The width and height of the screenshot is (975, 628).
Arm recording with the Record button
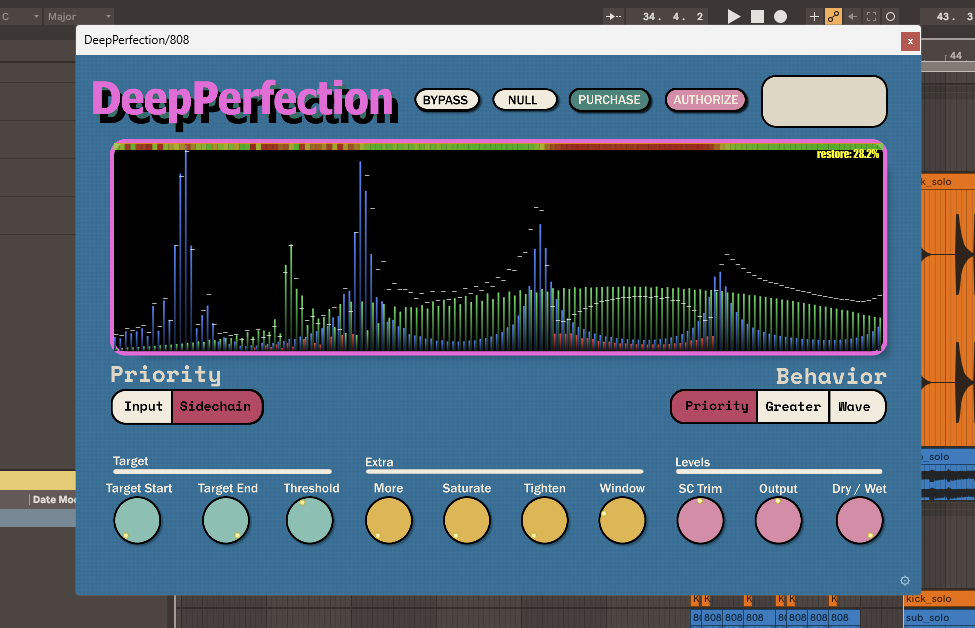click(780, 16)
